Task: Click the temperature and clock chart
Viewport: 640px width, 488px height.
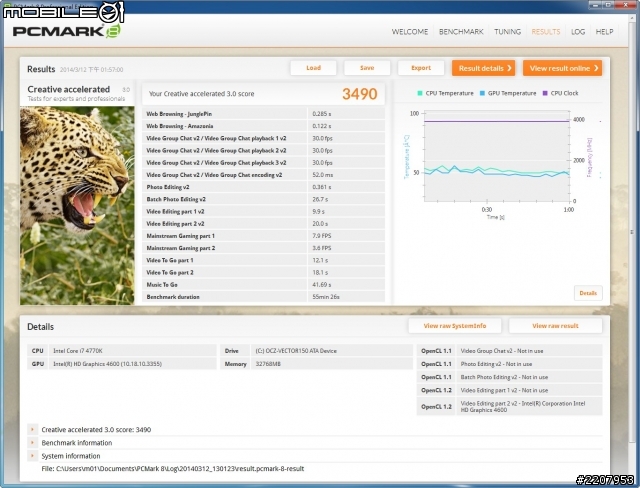Action: 497,156
